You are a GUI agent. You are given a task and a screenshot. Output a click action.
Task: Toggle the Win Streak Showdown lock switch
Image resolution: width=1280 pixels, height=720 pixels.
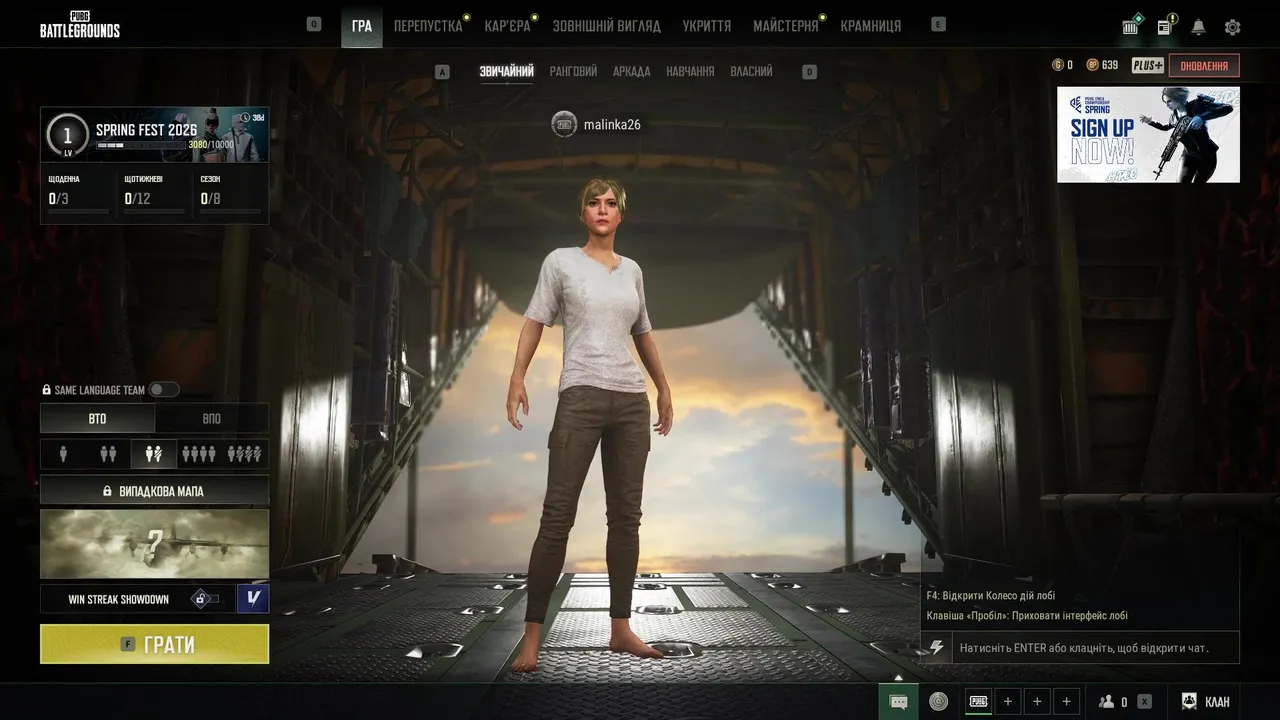[x=205, y=599]
